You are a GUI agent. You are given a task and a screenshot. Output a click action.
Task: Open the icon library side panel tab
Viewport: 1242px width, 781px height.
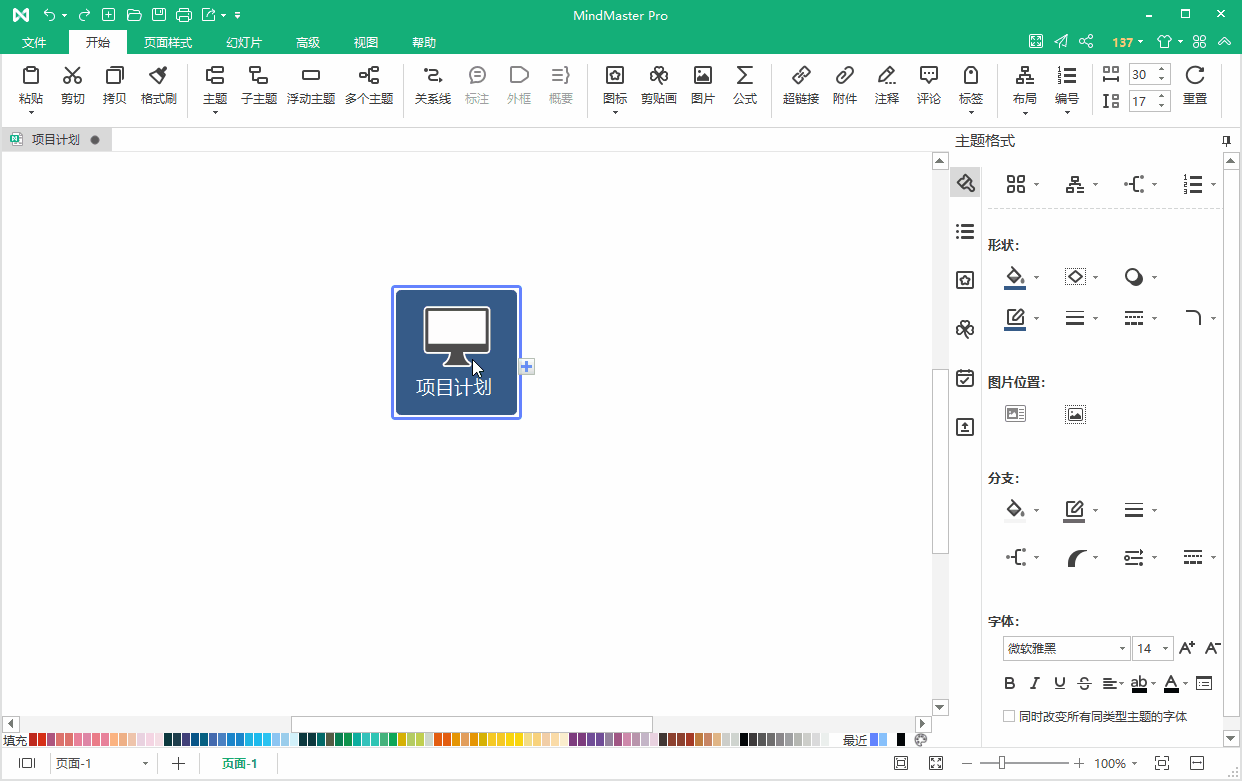click(965, 280)
